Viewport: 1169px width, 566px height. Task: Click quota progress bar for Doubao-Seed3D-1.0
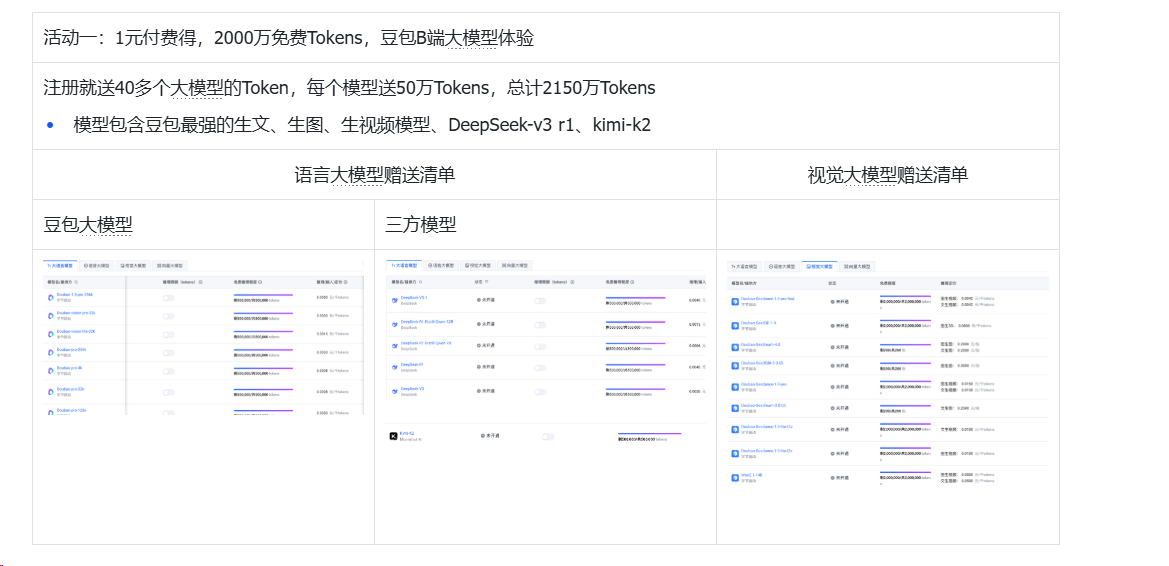[x=905, y=321]
